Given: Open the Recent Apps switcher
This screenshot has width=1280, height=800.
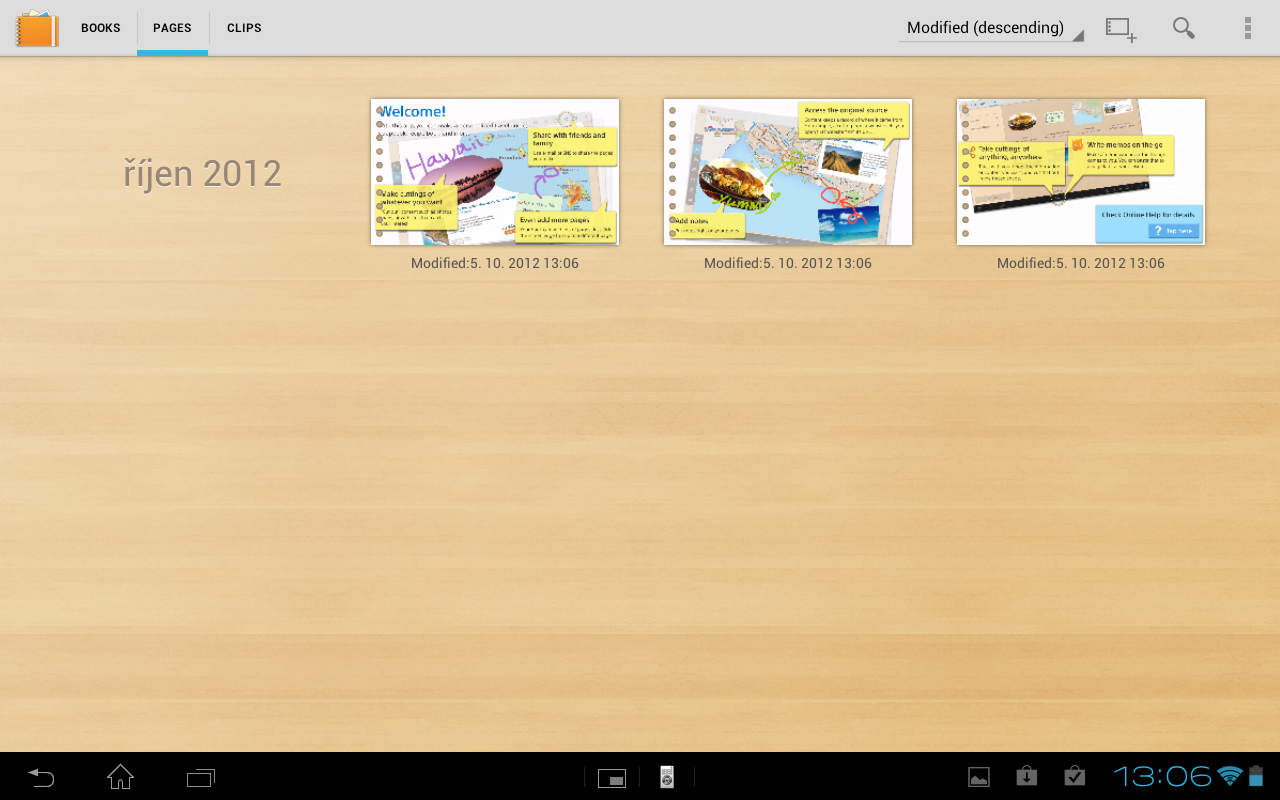Looking at the screenshot, I should click(x=200, y=777).
